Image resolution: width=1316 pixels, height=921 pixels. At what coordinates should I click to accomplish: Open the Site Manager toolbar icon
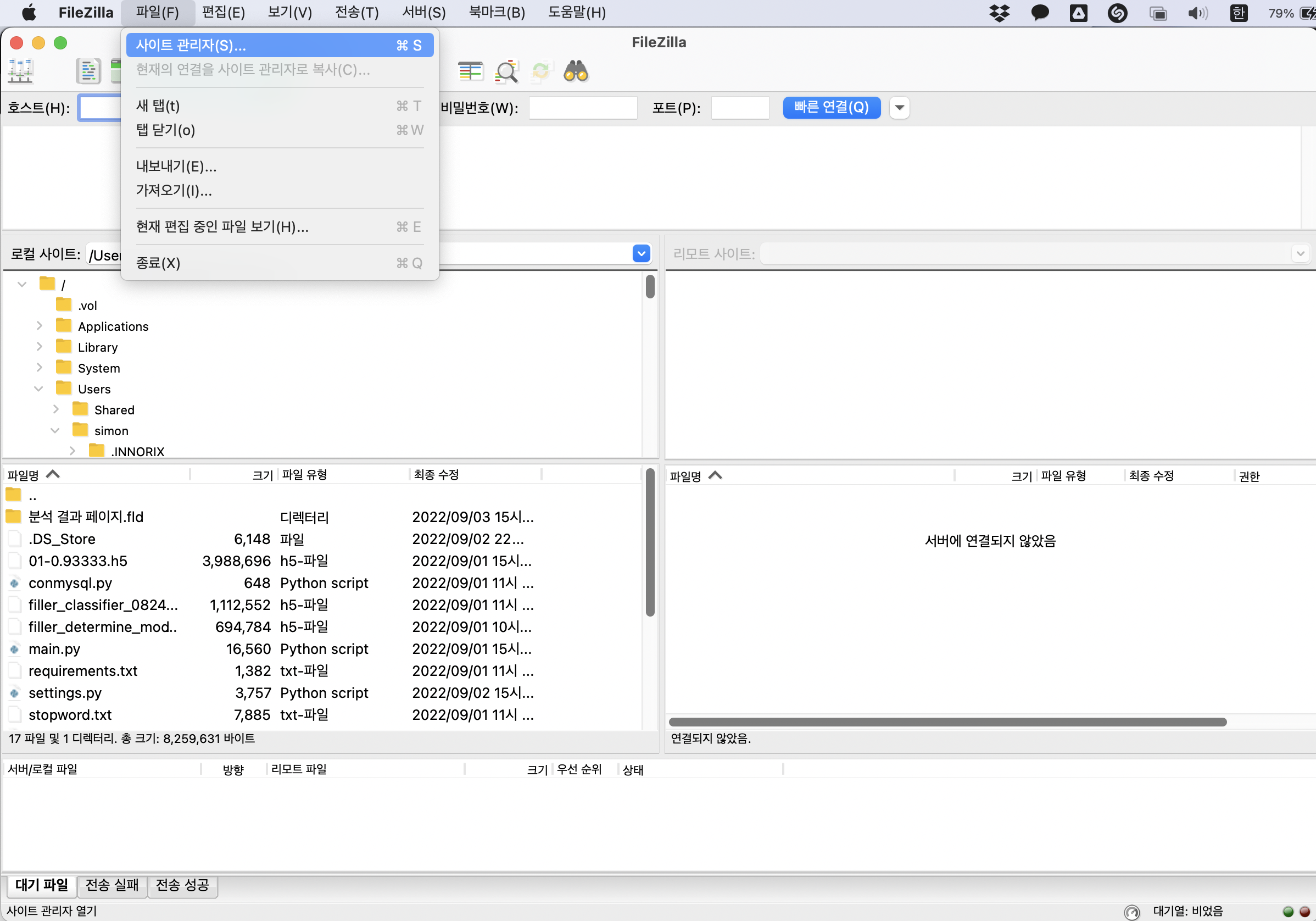(x=21, y=71)
